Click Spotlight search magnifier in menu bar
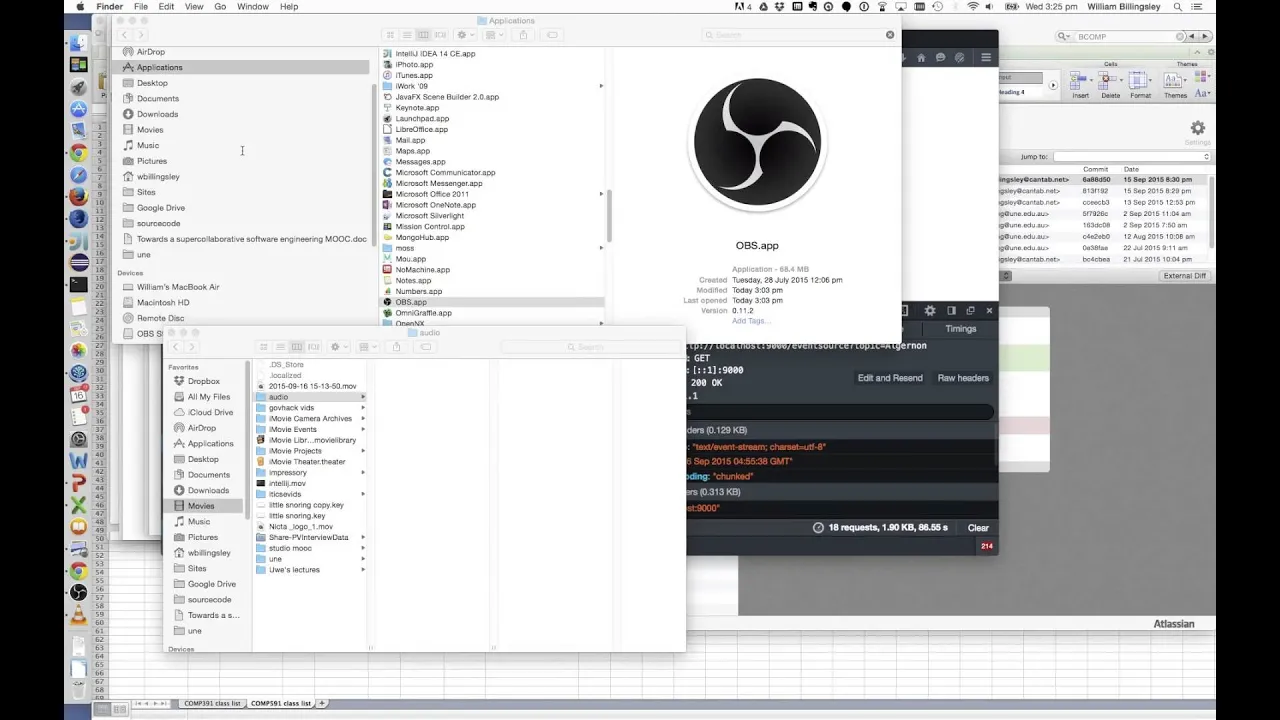This screenshot has height=720, width=1280. (x=1177, y=7)
